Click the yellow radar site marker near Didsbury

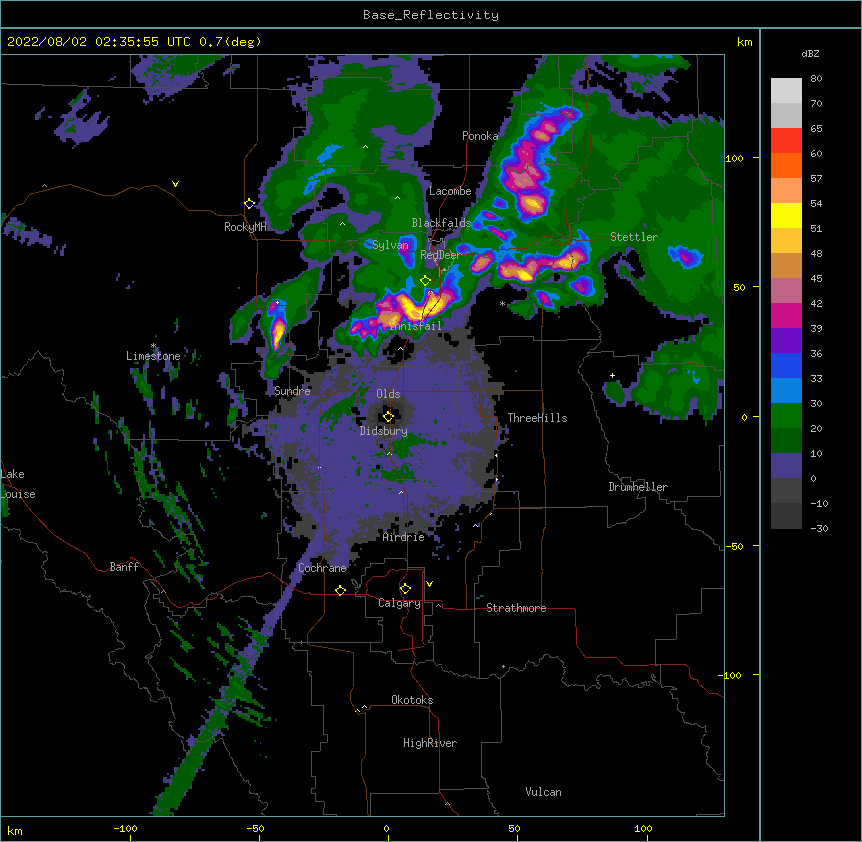point(388,416)
